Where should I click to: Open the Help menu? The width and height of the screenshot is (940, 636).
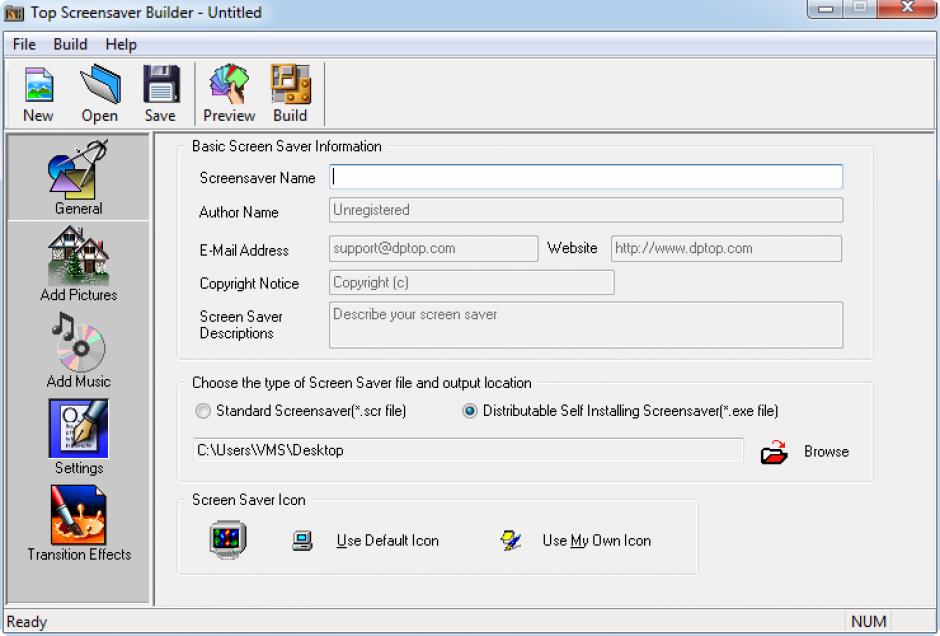[121, 44]
